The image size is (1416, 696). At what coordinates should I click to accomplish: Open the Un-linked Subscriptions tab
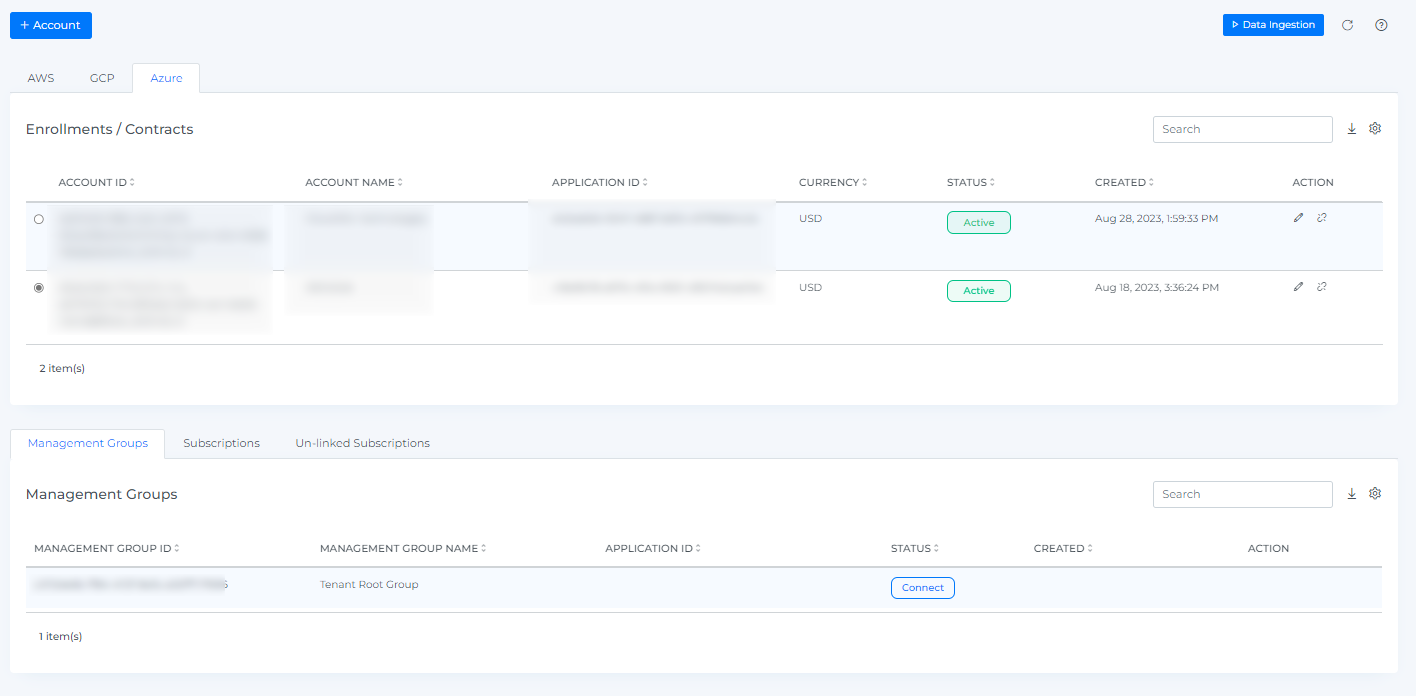point(362,443)
